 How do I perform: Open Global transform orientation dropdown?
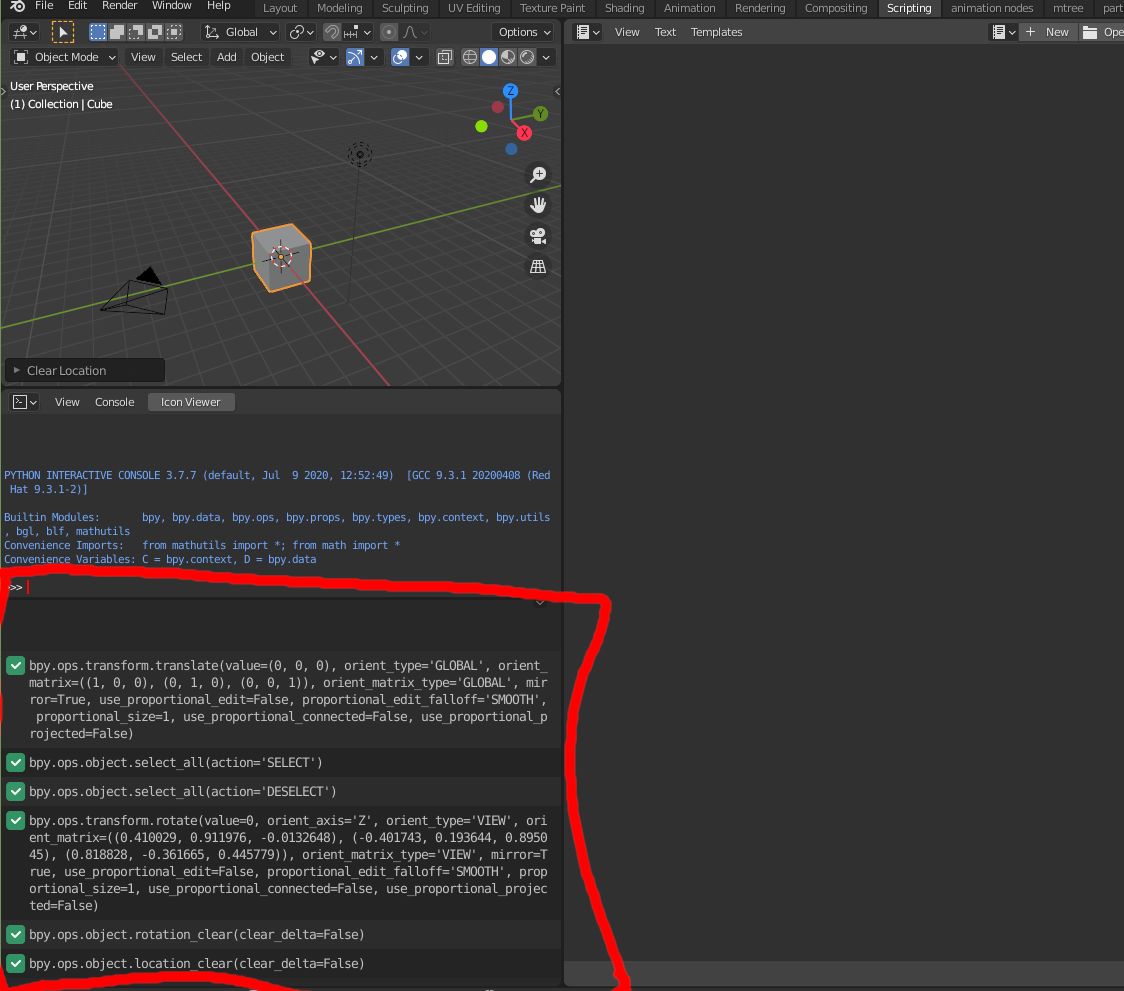240,32
